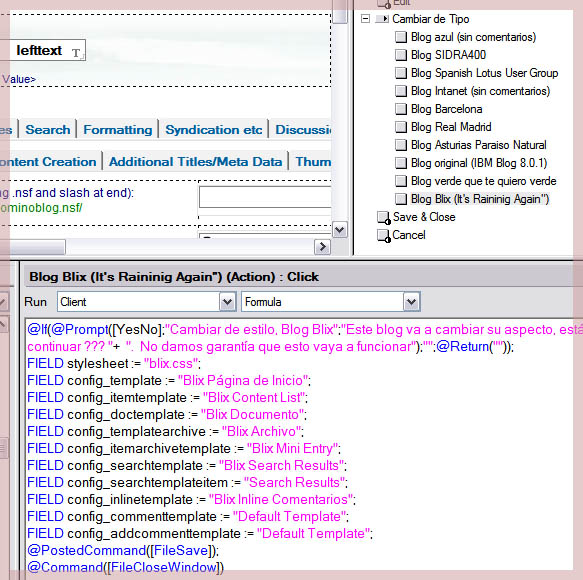The height and width of the screenshot is (580, 583).
Task: Select the lefttext field
Action: click(x=43, y=50)
